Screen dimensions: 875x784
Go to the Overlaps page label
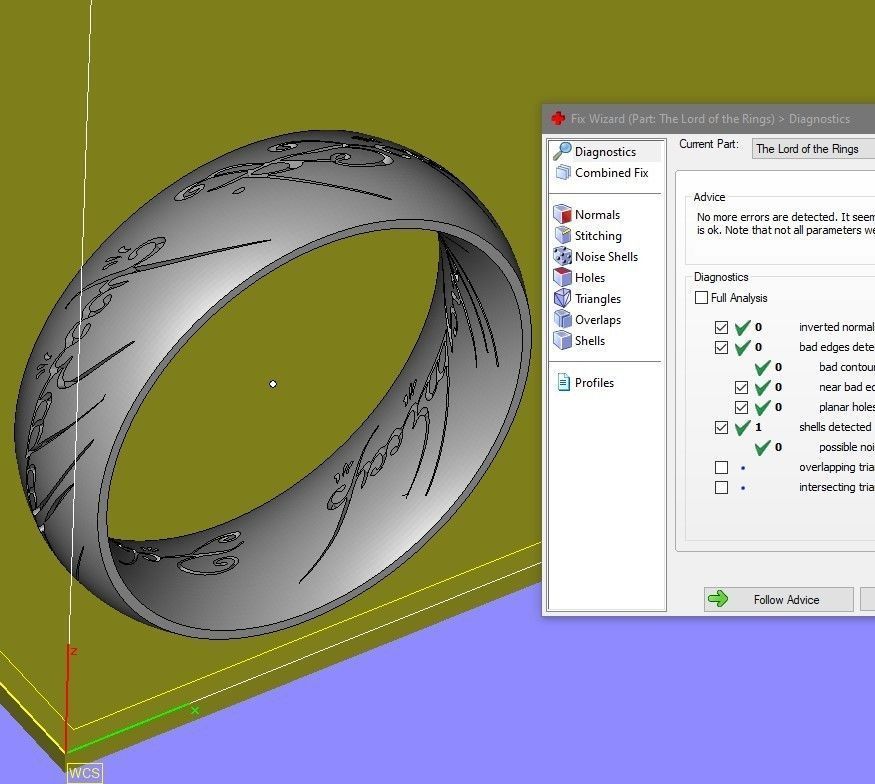click(x=598, y=320)
